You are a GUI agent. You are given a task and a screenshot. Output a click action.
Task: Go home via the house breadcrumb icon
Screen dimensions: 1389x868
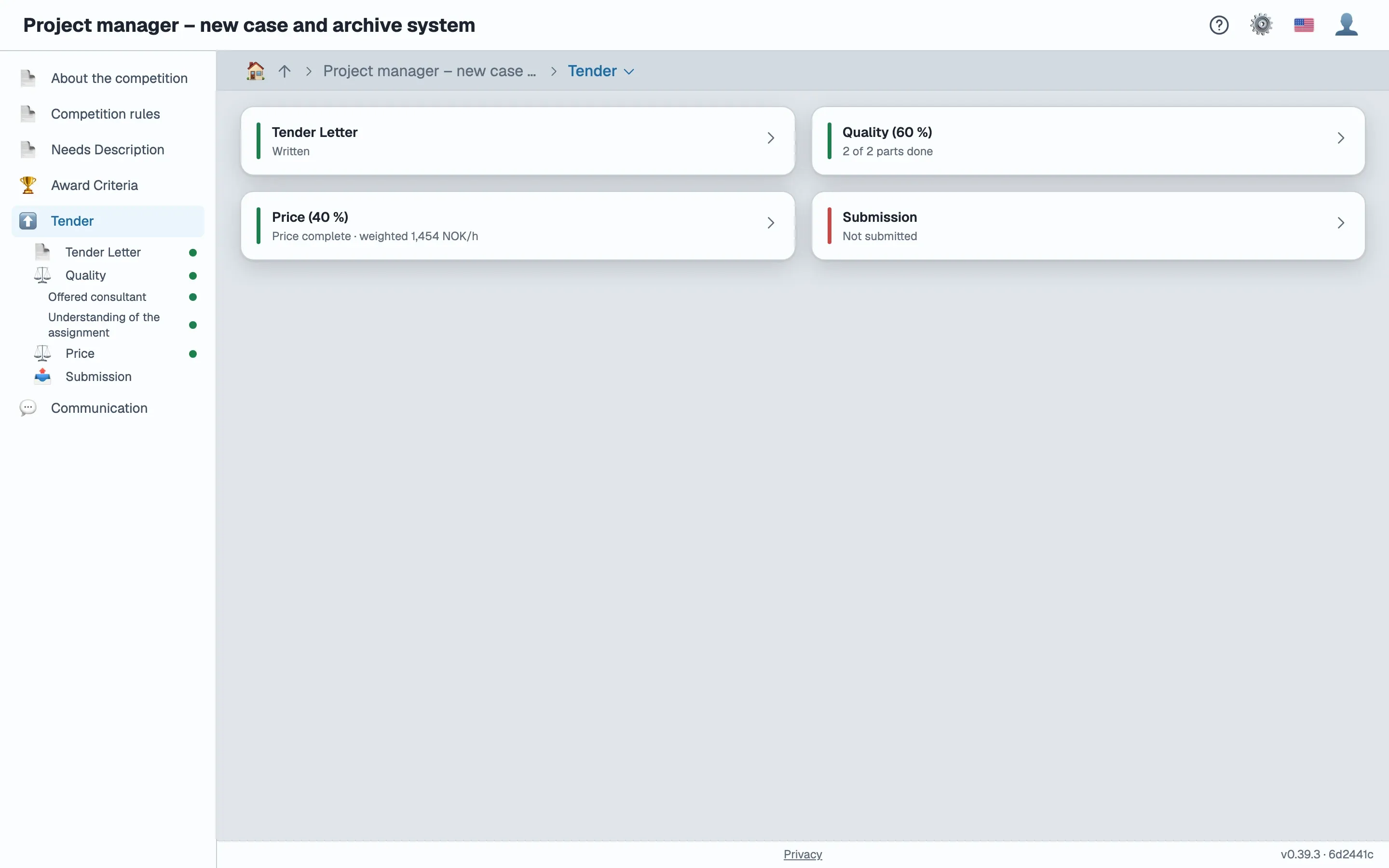coord(256,70)
